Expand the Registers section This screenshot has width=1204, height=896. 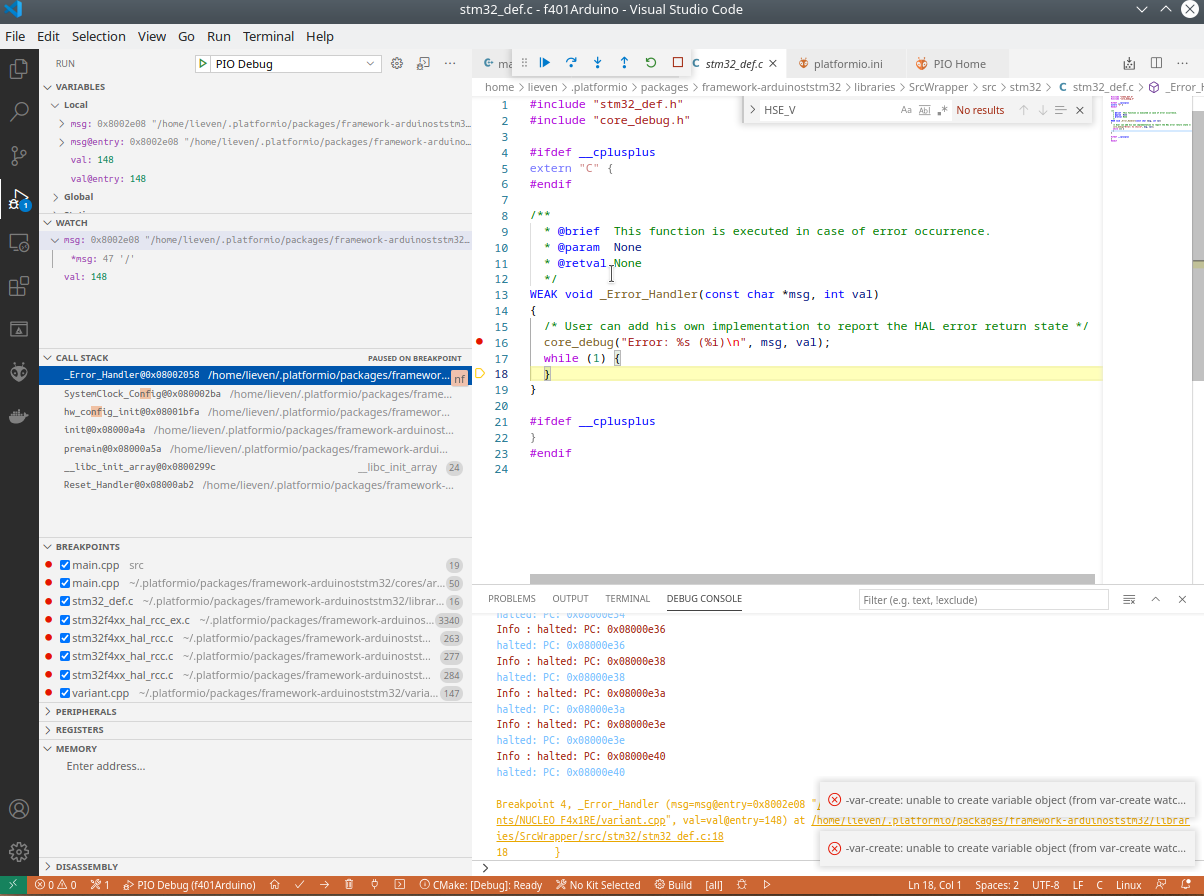[x=79, y=730]
